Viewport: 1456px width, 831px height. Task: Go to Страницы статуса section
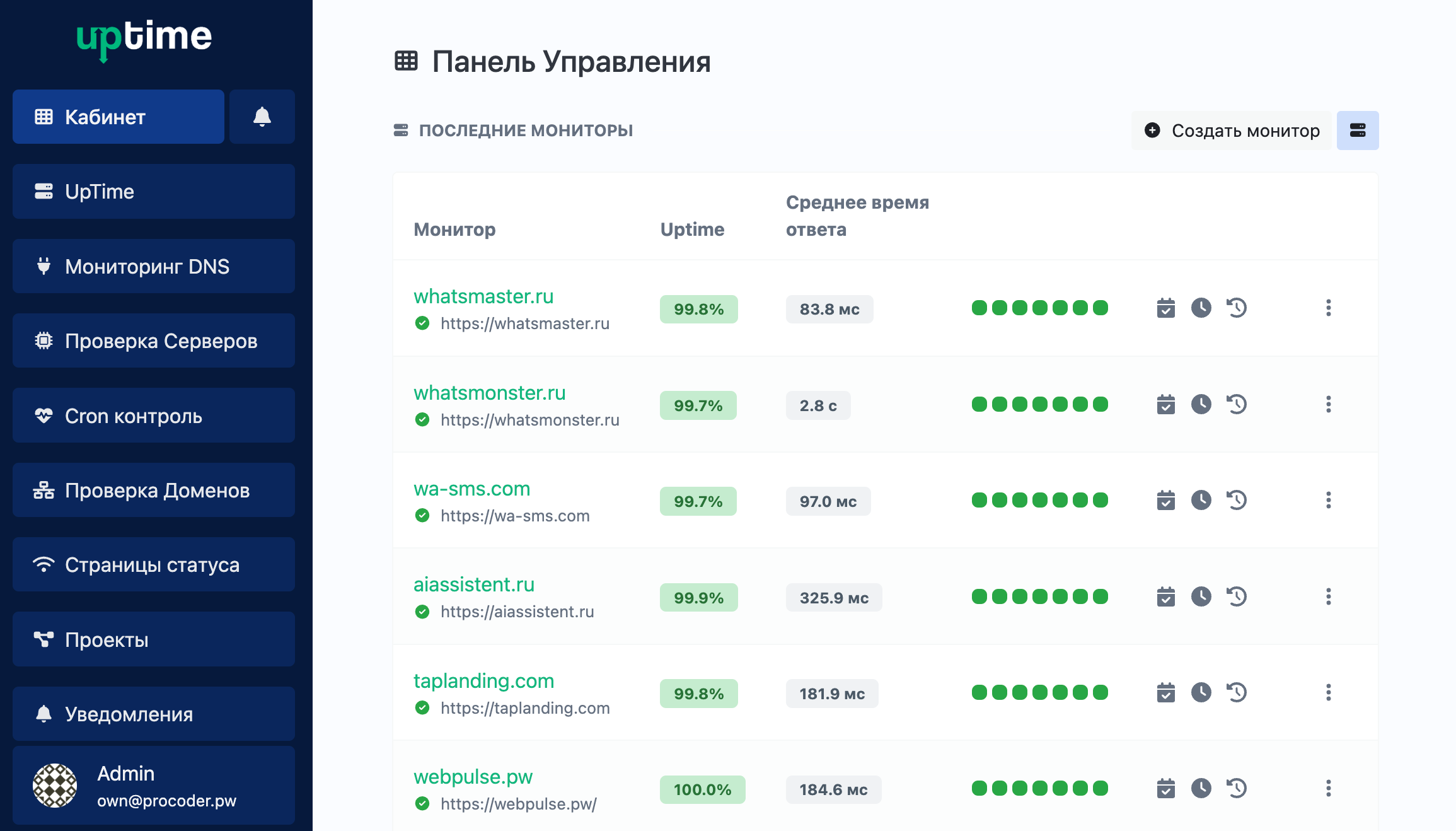pos(153,564)
